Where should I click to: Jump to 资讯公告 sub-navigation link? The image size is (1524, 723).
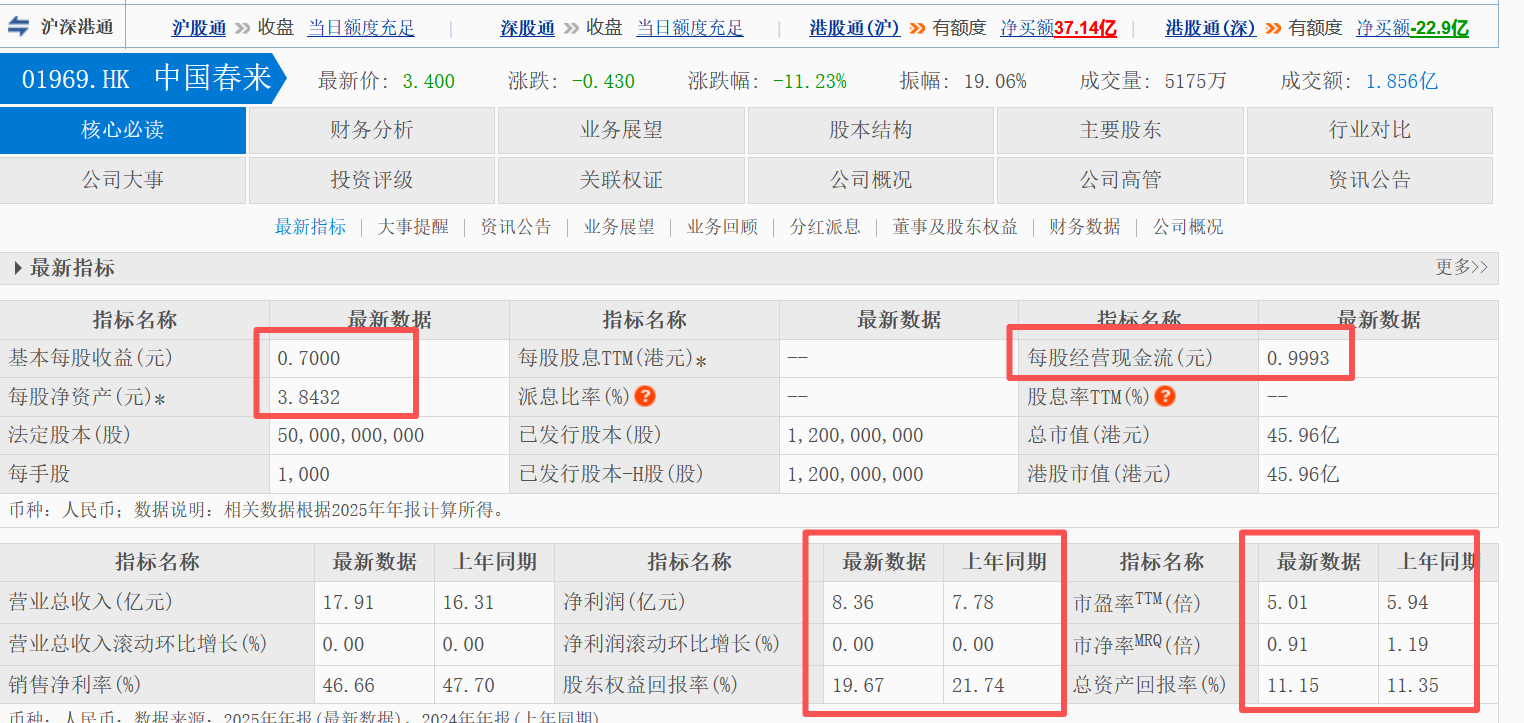(516, 227)
